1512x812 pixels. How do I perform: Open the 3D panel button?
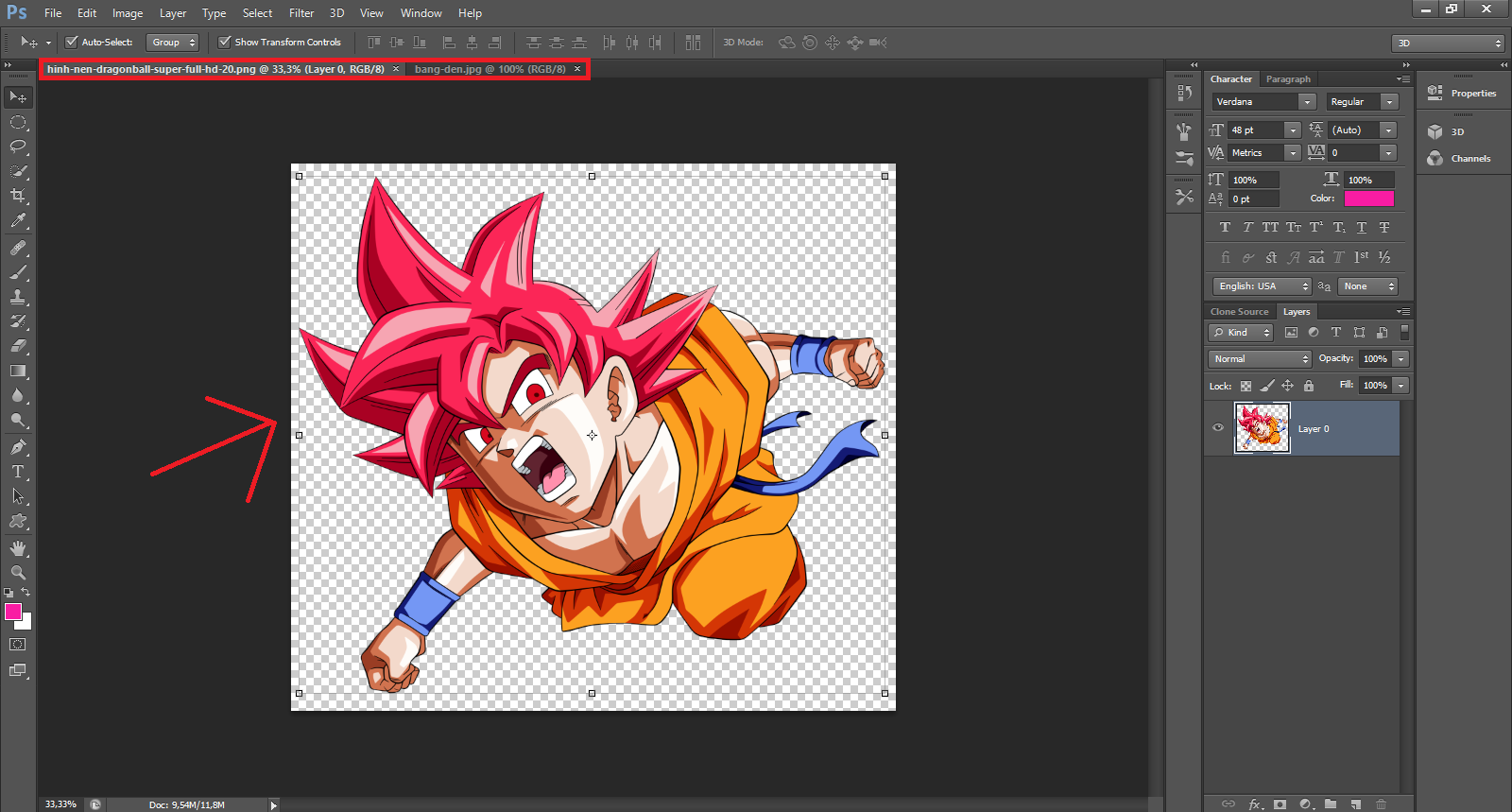coord(1447,132)
